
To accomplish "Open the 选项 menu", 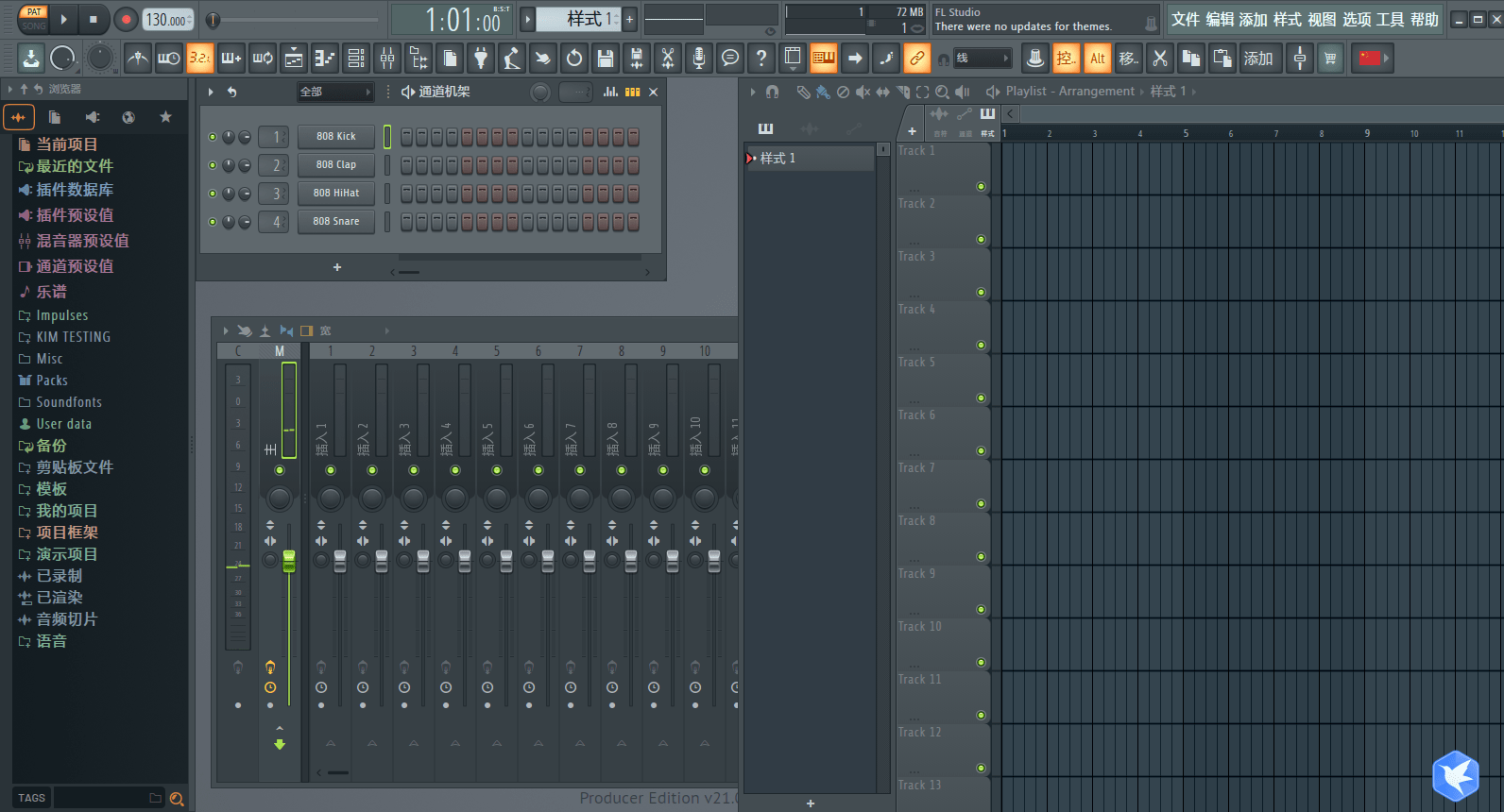I will coord(1357,20).
